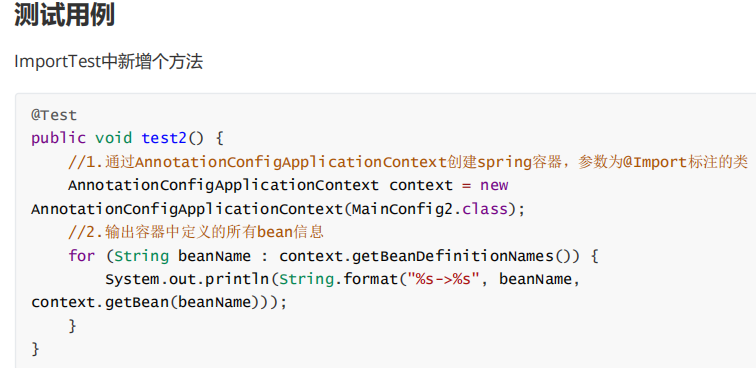Click the String type in the for loop

pyautogui.click(x=141, y=256)
